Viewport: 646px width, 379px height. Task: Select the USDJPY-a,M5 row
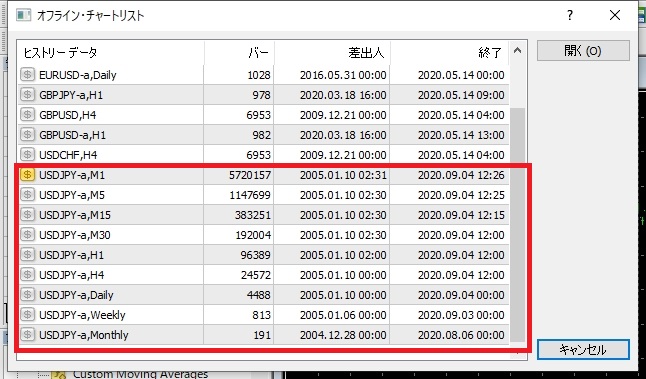point(263,194)
